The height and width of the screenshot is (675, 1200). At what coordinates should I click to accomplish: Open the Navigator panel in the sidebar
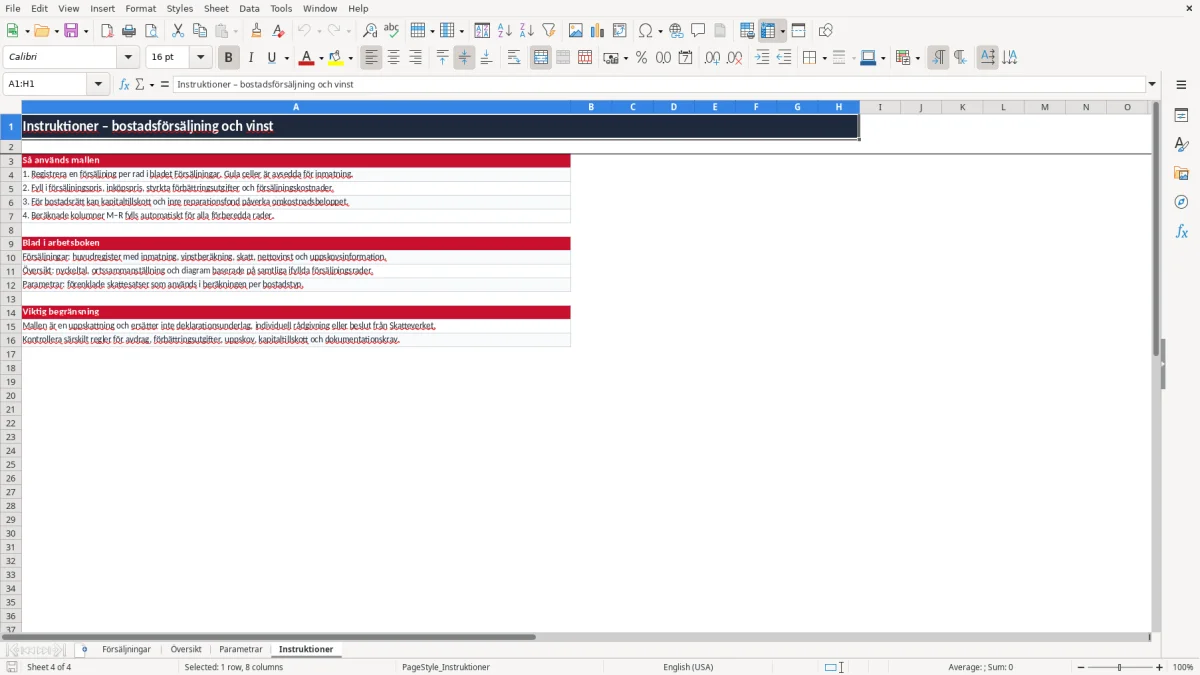[x=1181, y=202]
